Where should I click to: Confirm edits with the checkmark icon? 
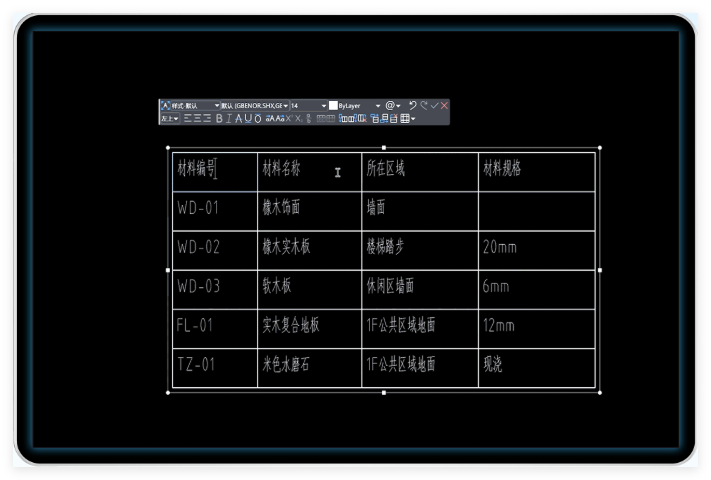434,105
